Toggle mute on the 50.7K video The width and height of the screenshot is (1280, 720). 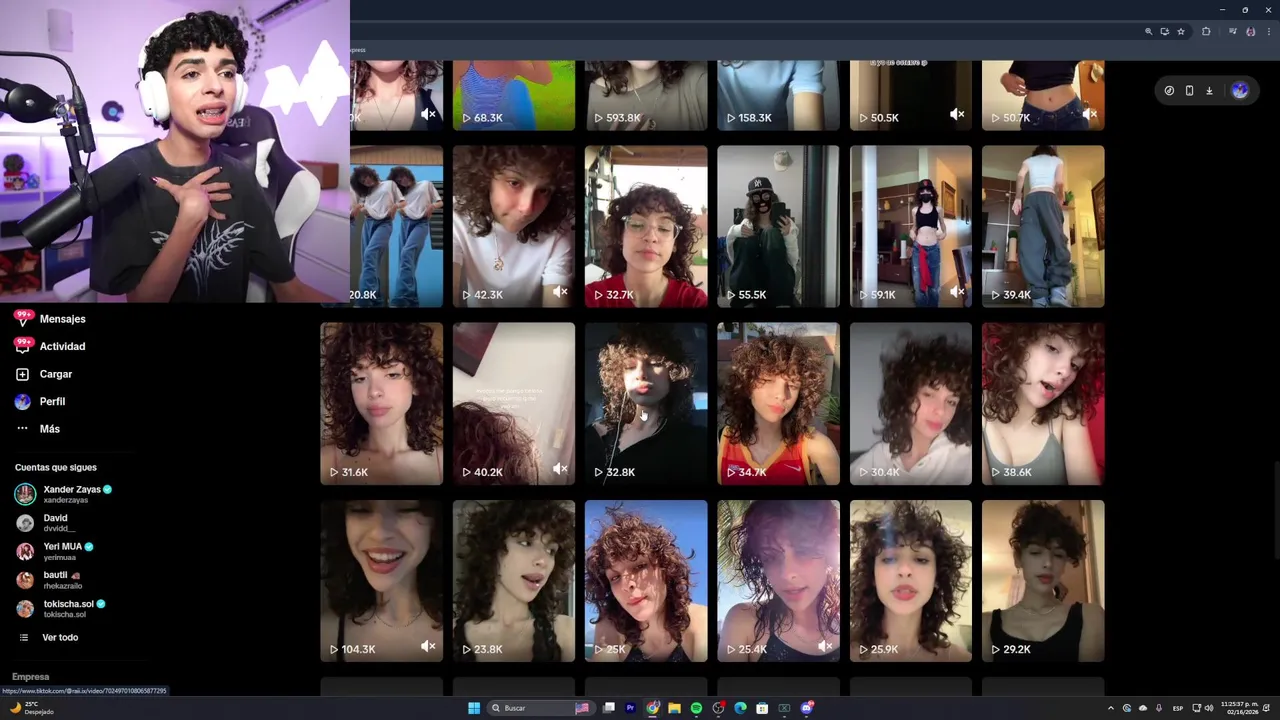click(x=1089, y=115)
